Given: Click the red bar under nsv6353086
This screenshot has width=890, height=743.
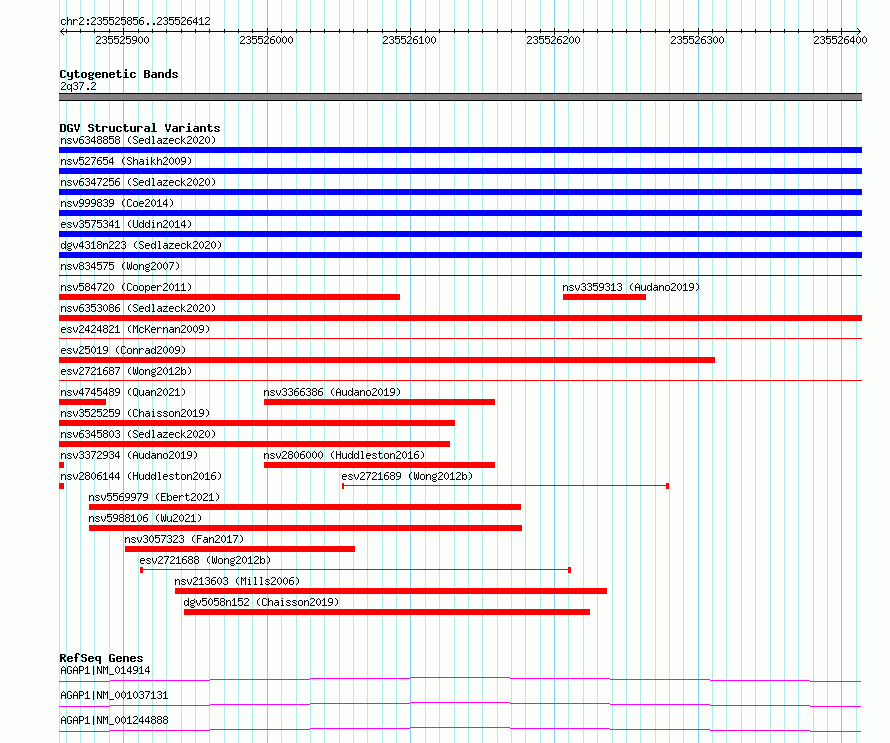Looking at the screenshot, I should click(460, 318).
